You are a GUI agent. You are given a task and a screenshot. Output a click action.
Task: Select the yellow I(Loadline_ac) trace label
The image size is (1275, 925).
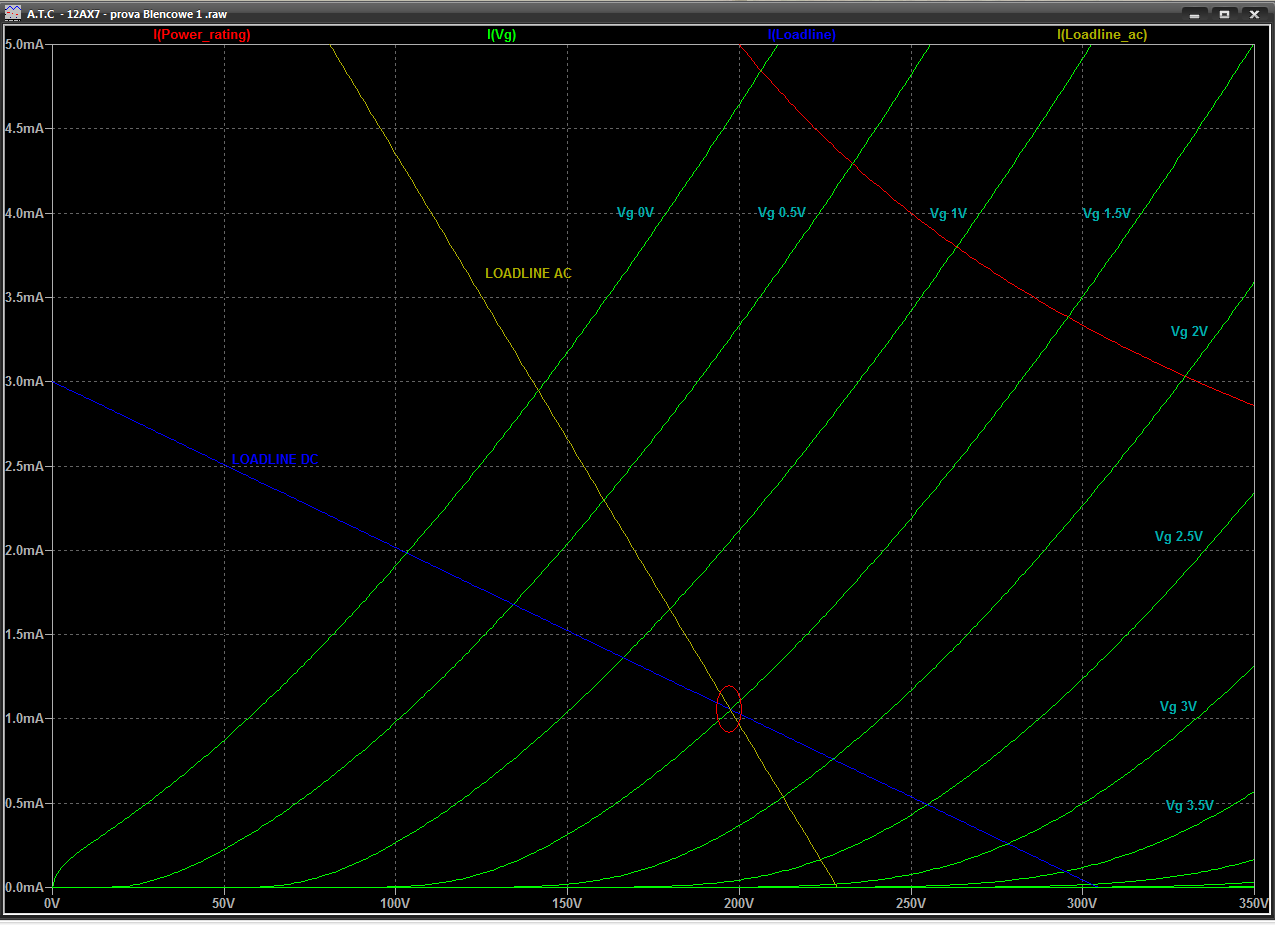point(1102,35)
